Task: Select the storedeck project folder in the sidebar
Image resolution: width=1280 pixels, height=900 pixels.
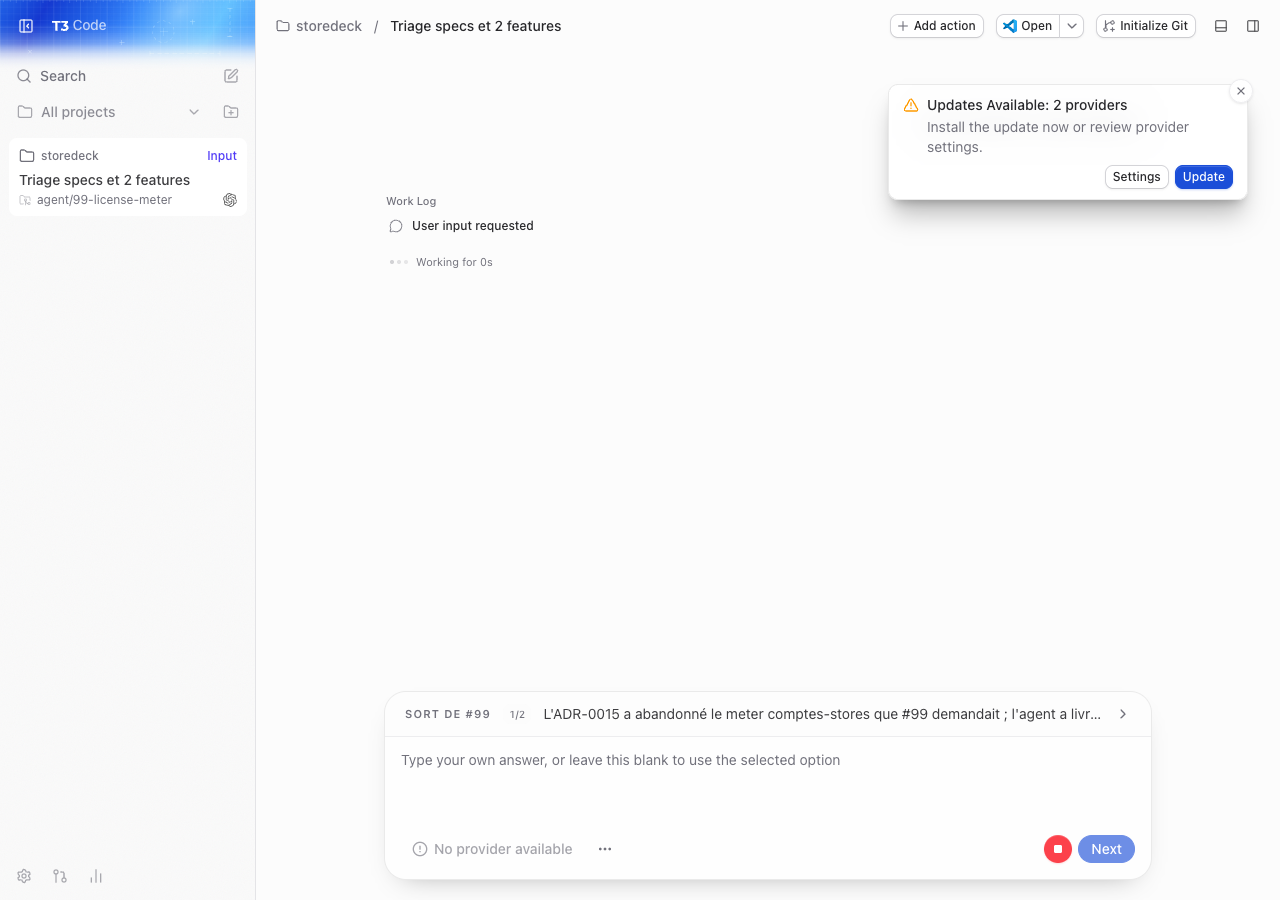Action: (59, 156)
